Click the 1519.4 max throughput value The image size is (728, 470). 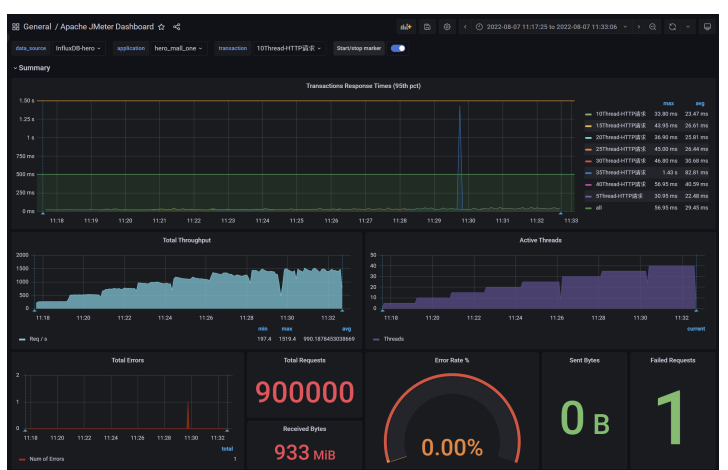[287, 339]
